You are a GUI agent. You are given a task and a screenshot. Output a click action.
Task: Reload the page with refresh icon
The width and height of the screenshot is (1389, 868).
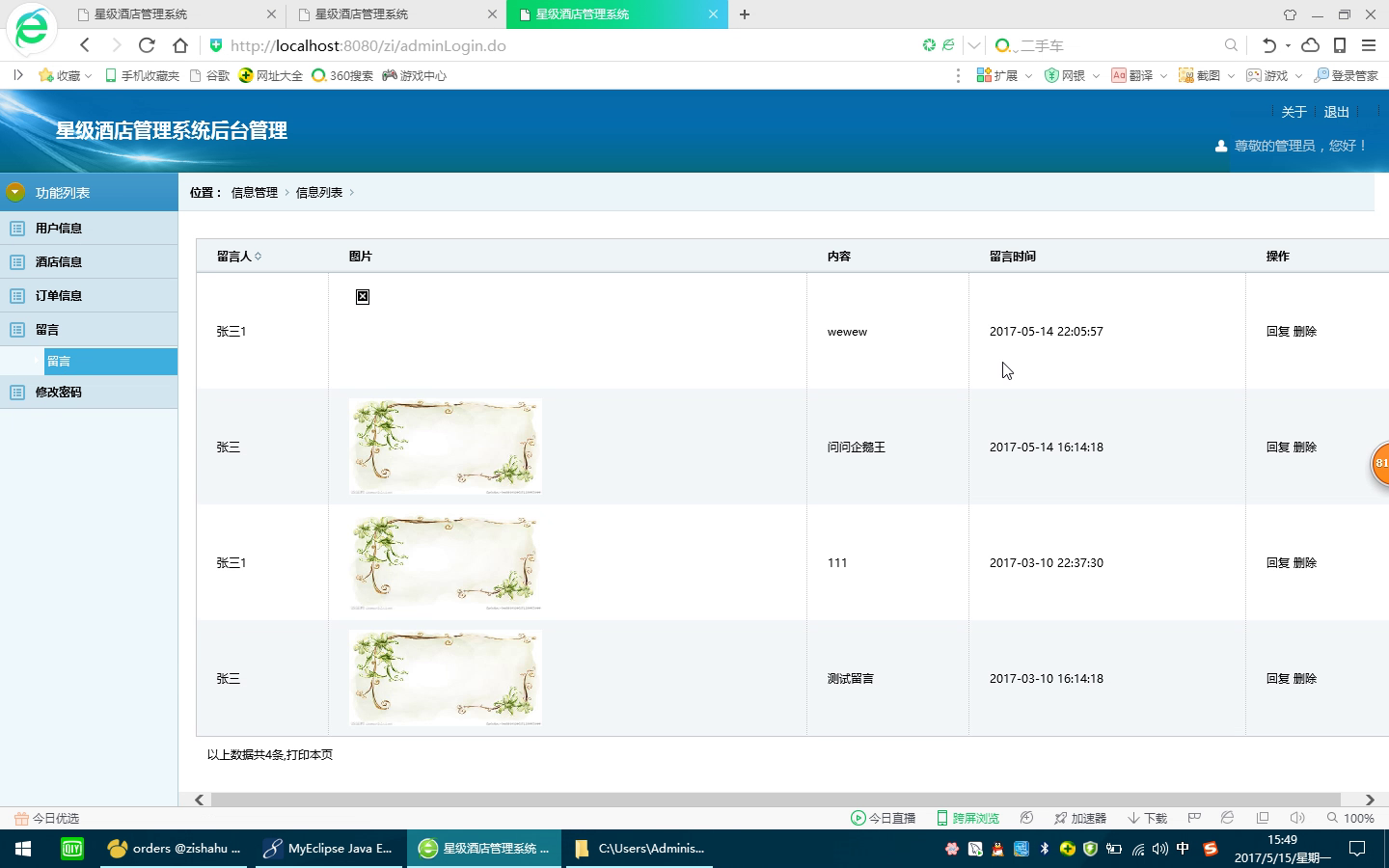coord(147,45)
